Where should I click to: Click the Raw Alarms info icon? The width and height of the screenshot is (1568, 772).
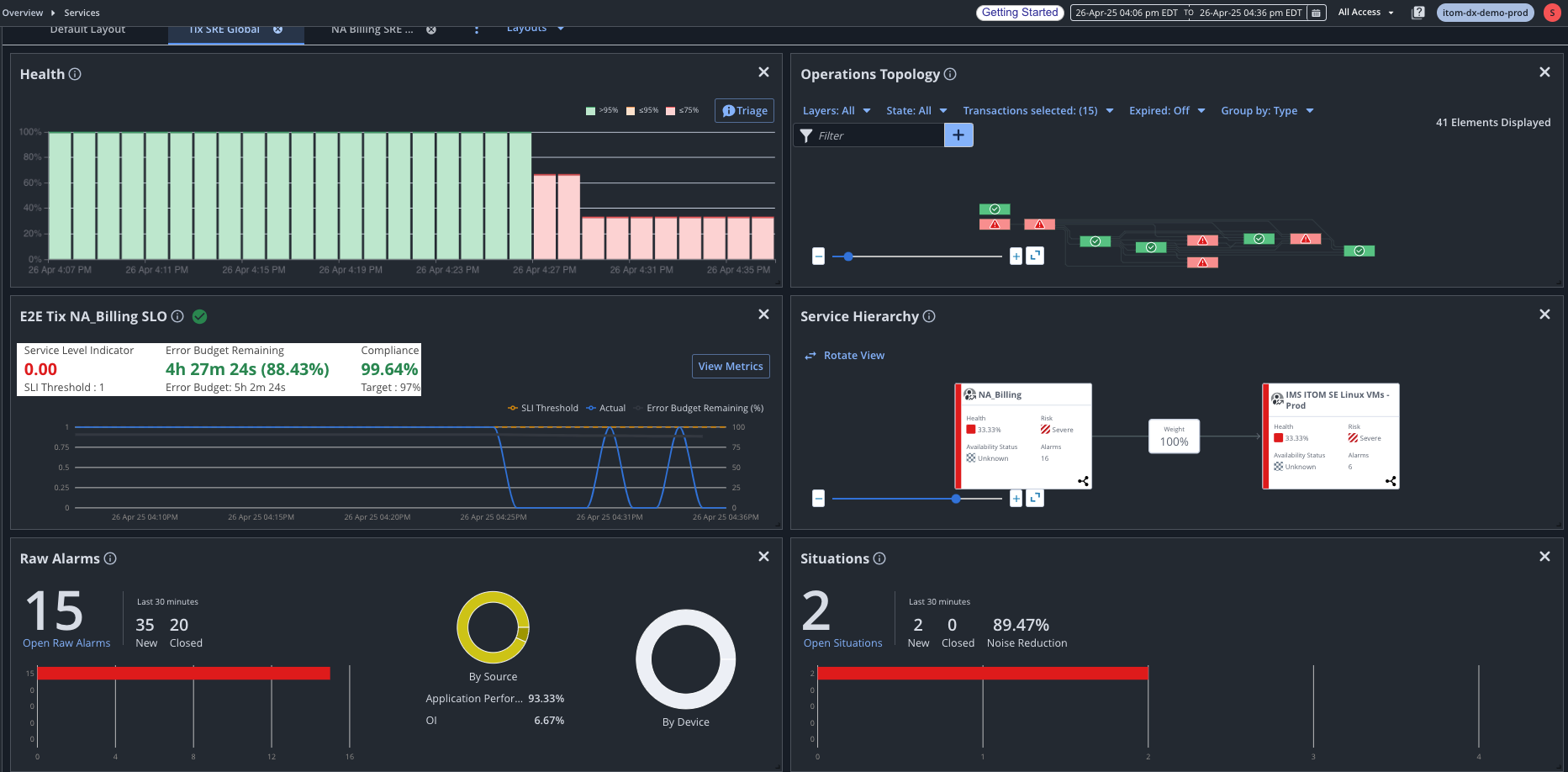pyautogui.click(x=110, y=558)
